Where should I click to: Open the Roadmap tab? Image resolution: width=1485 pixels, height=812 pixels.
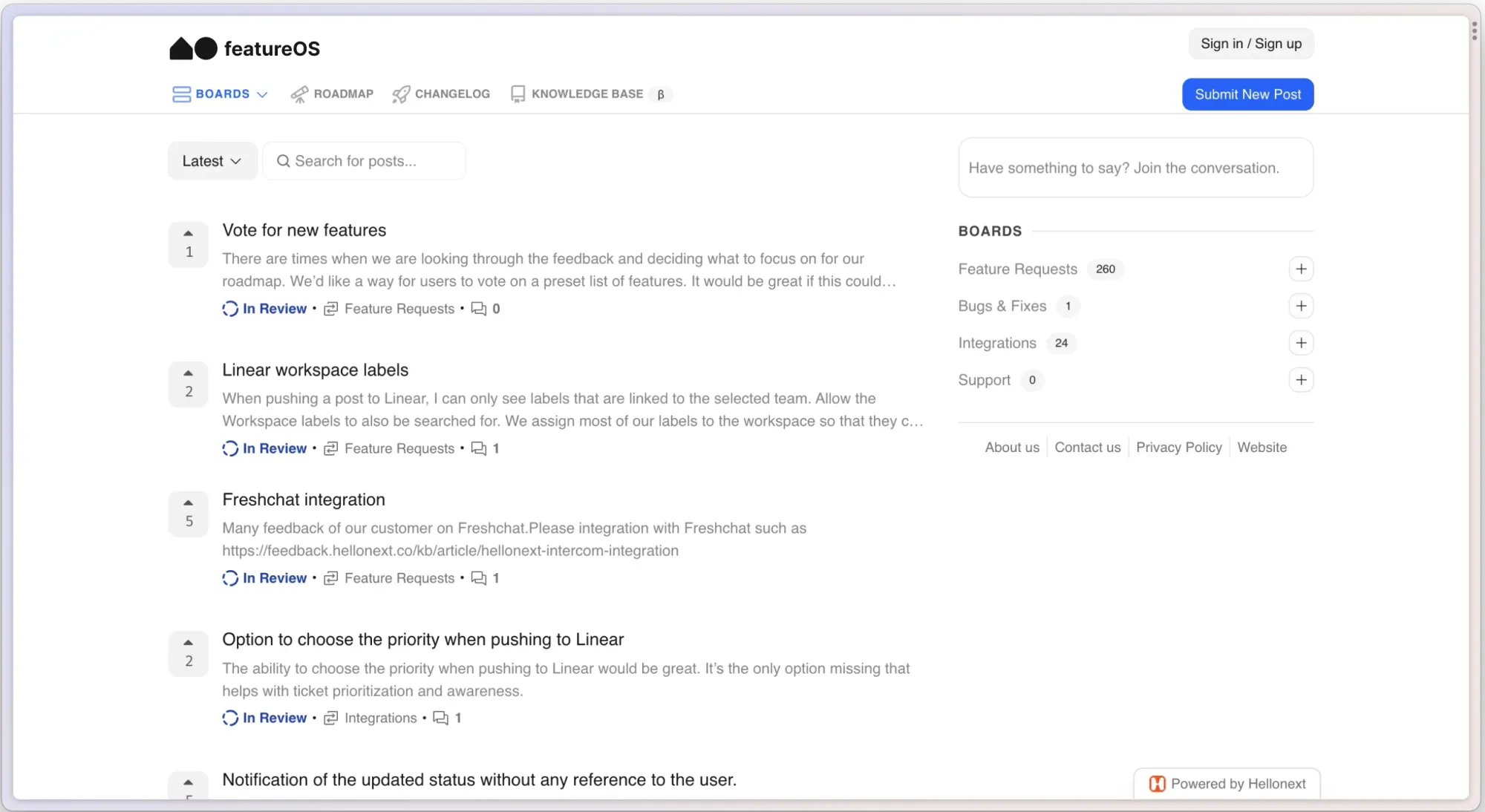pos(332,94)
